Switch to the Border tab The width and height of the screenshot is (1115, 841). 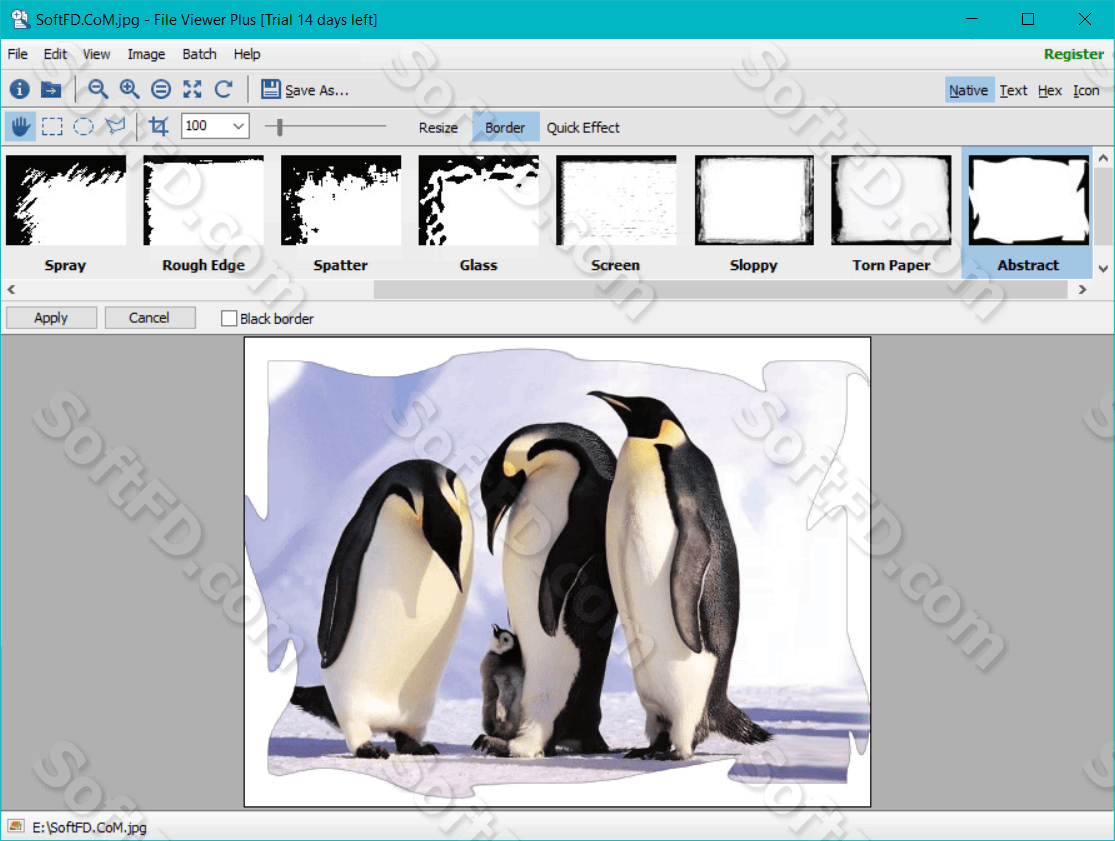tap(505, 128)
